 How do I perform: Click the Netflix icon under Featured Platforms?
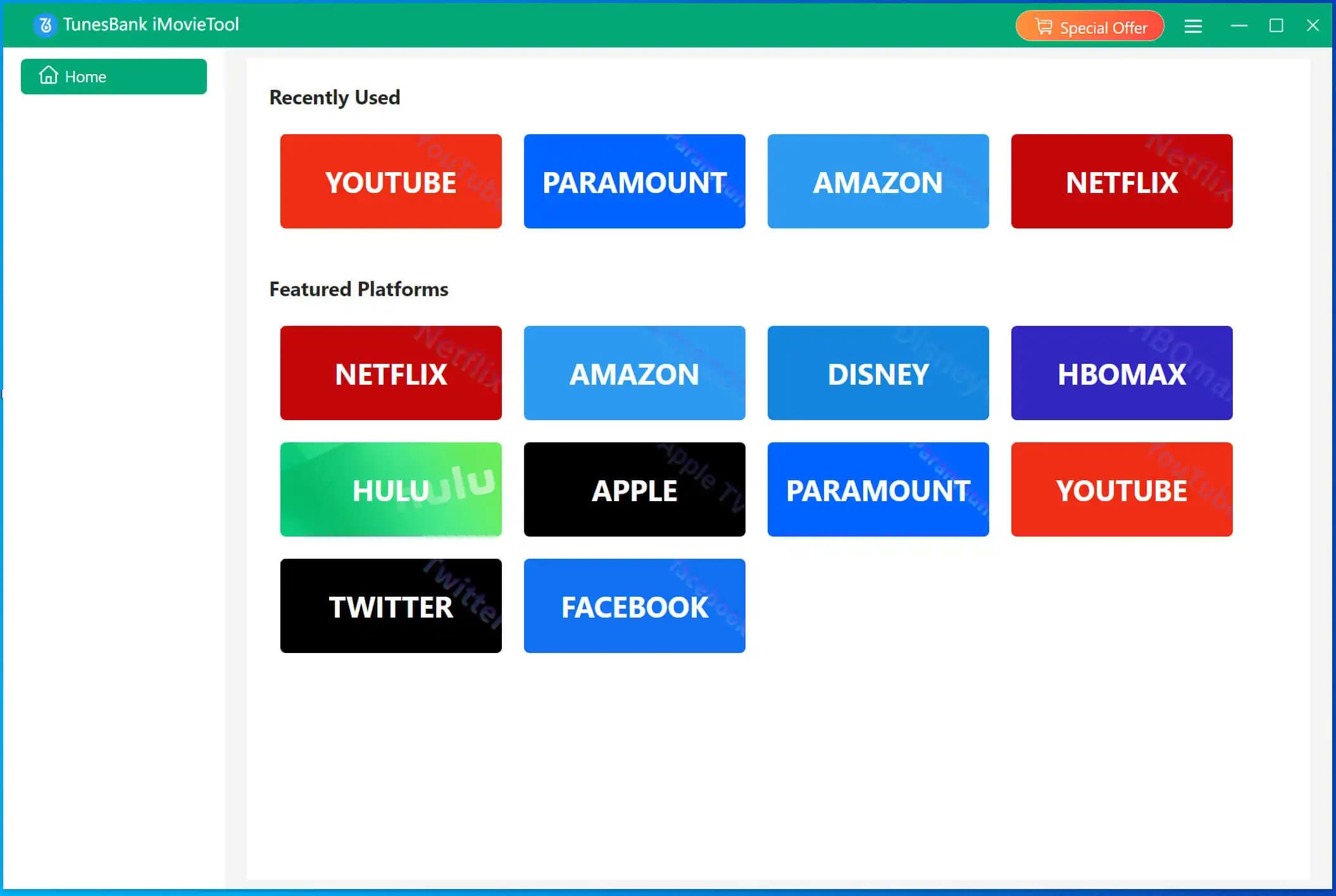tap(390, 373)
